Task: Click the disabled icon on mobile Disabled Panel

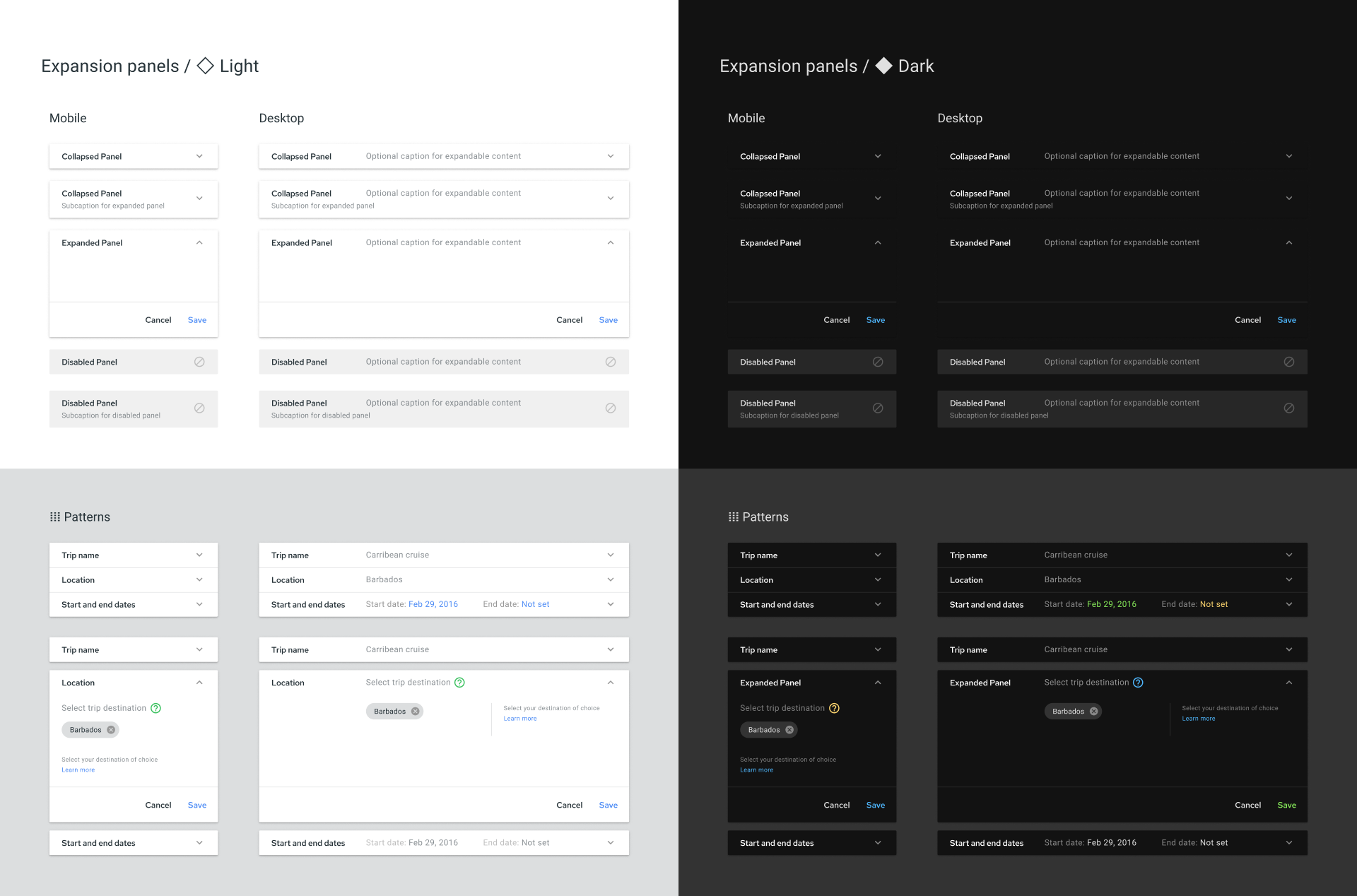Action: click(200, 361)
